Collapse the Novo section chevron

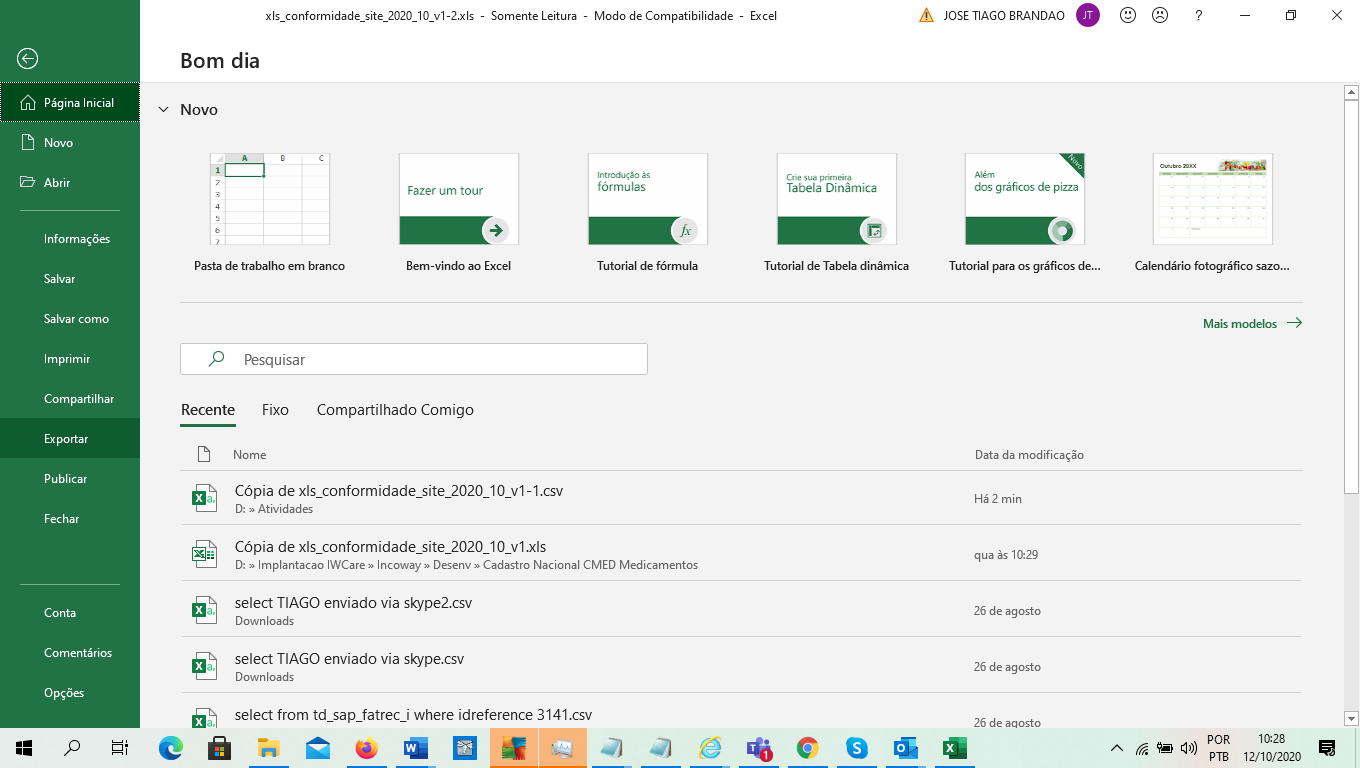point(164,110)
